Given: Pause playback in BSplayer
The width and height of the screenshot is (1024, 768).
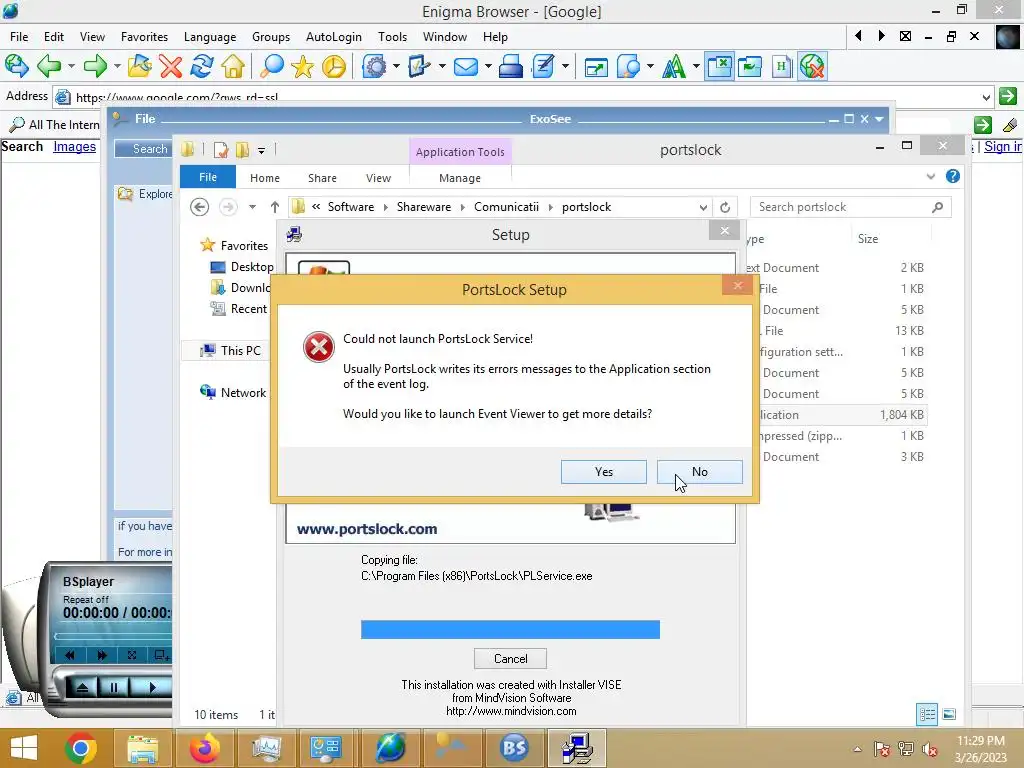Looking at the screenshot, I should click(x=114, y=687).
